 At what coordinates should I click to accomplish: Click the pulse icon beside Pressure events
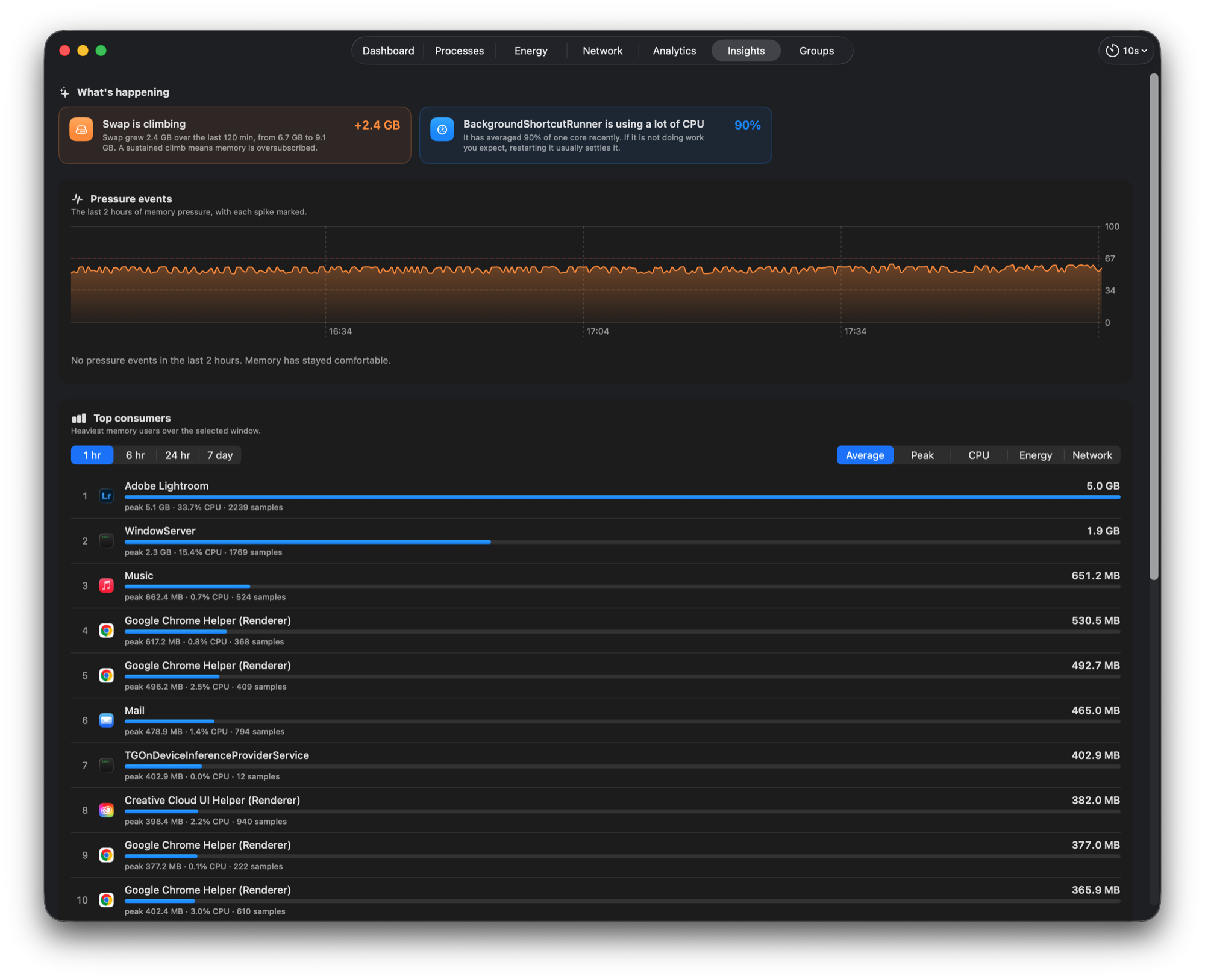[78, 199]
